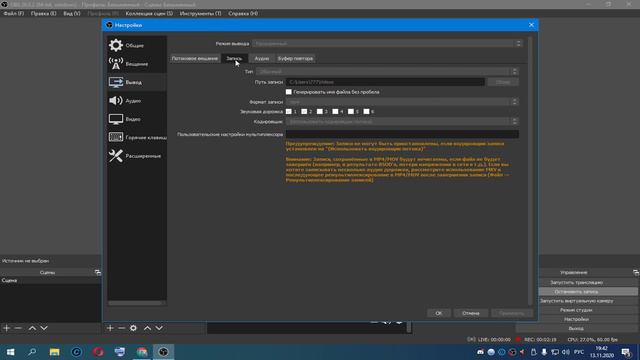Open source properties gear icon

[133, 328]
